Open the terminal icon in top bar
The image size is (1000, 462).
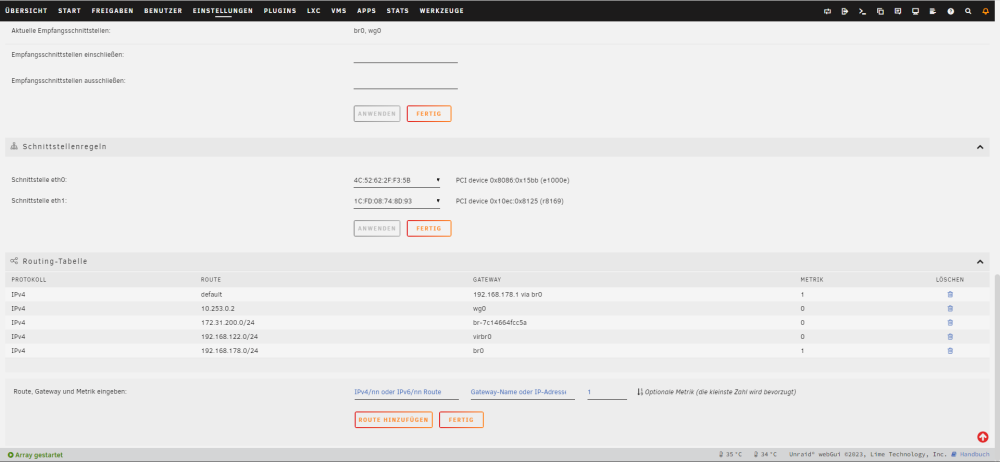862,11
